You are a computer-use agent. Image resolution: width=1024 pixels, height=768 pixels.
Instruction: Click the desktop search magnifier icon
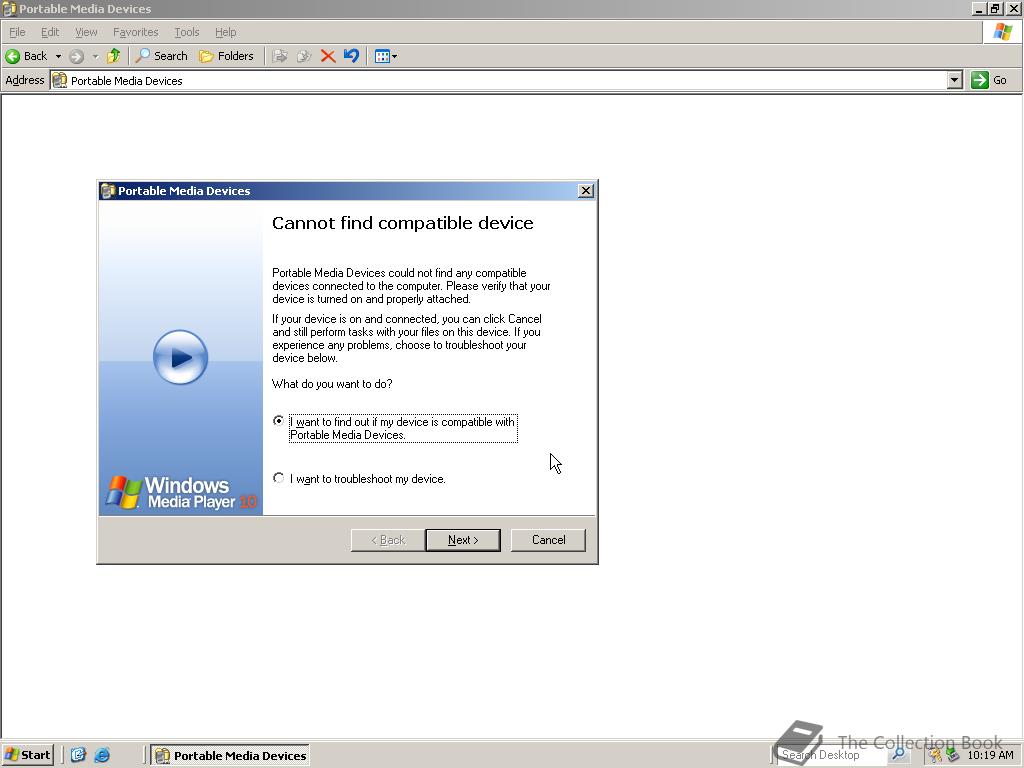coord(899,755)
